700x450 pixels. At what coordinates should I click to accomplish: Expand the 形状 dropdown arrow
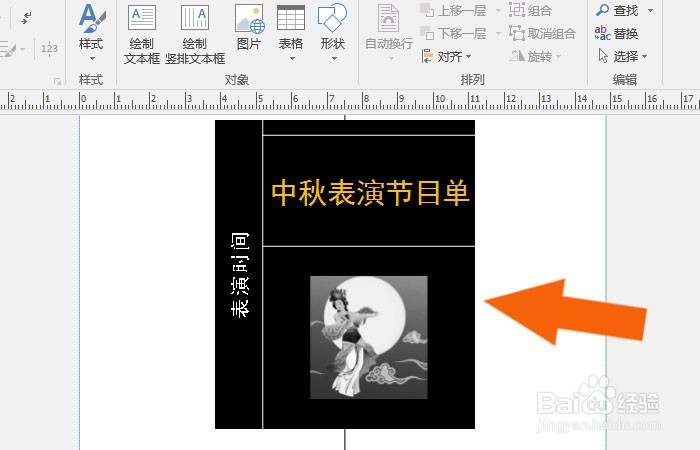[334, 58]
